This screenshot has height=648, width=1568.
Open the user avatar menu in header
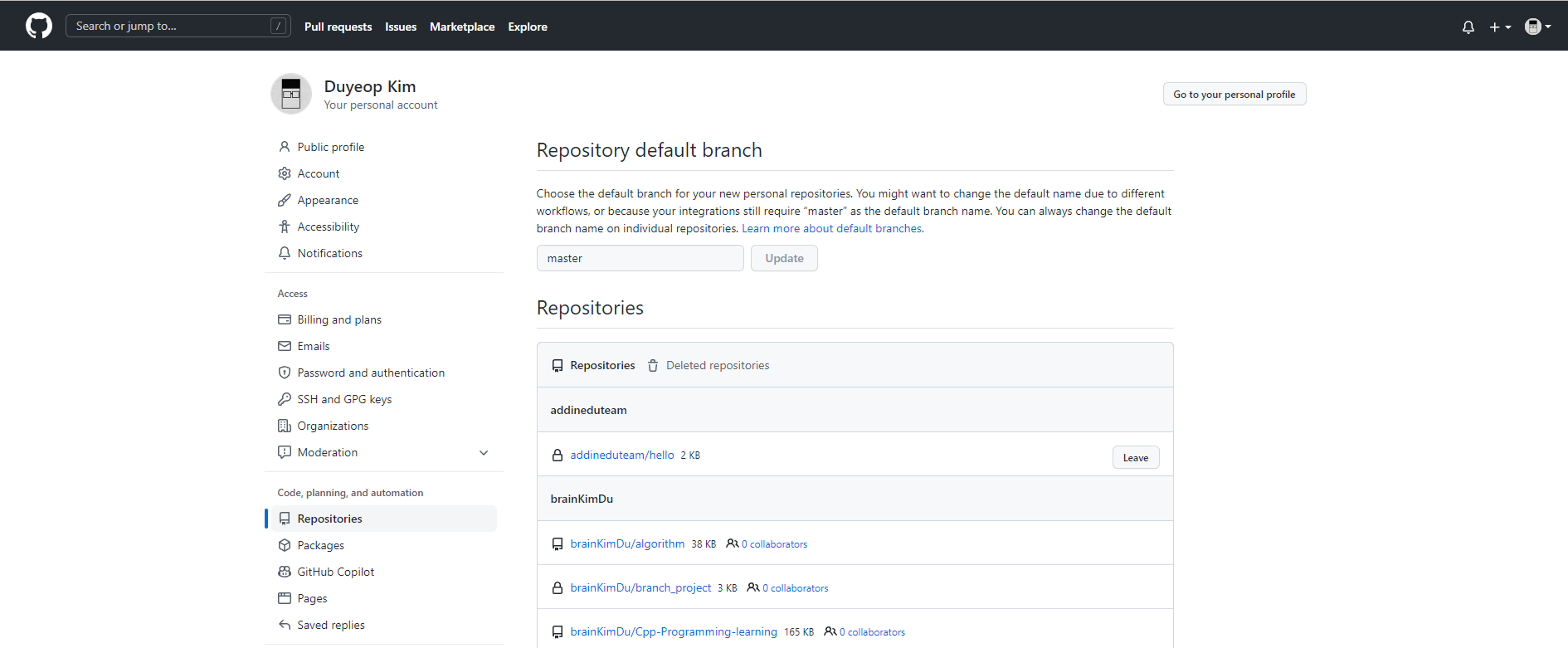(x=1538, y=27)
